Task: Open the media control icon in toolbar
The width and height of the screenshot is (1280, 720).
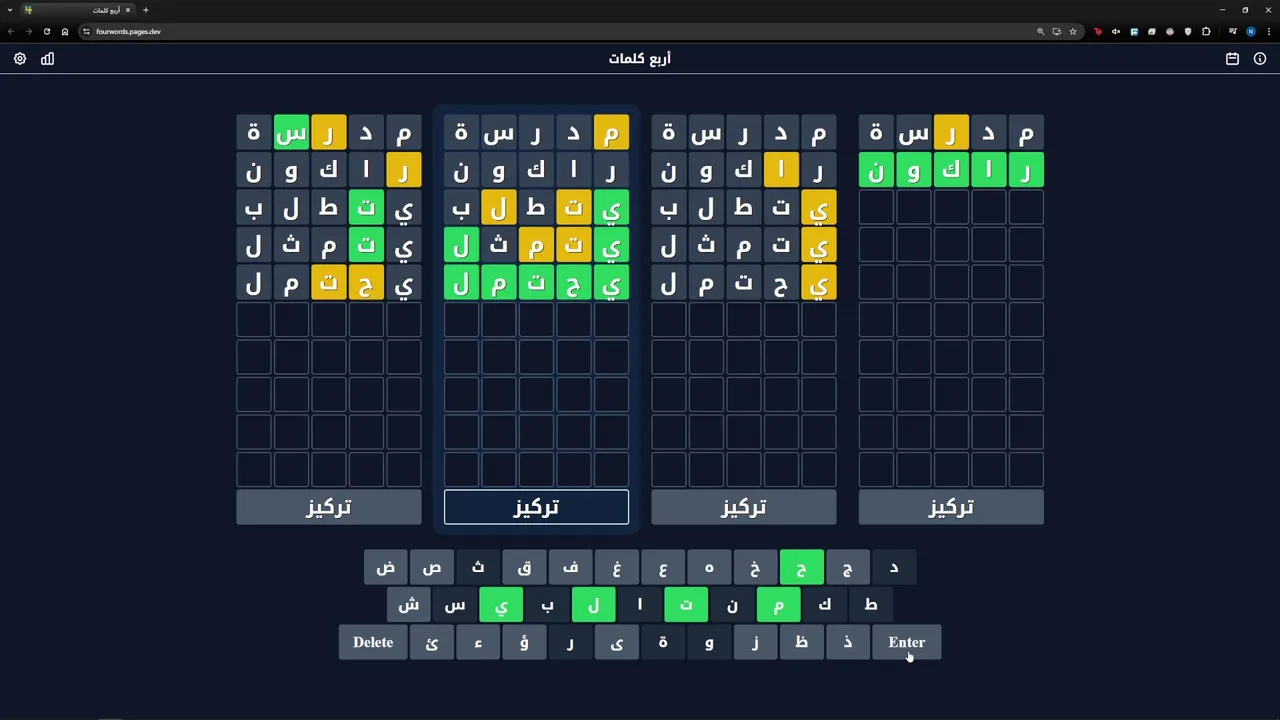Action: click(1233, 31)
